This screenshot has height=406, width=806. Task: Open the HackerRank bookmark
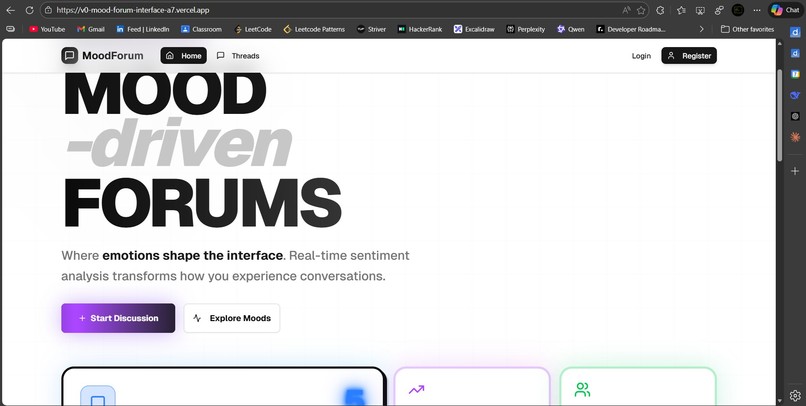(419, 29)
